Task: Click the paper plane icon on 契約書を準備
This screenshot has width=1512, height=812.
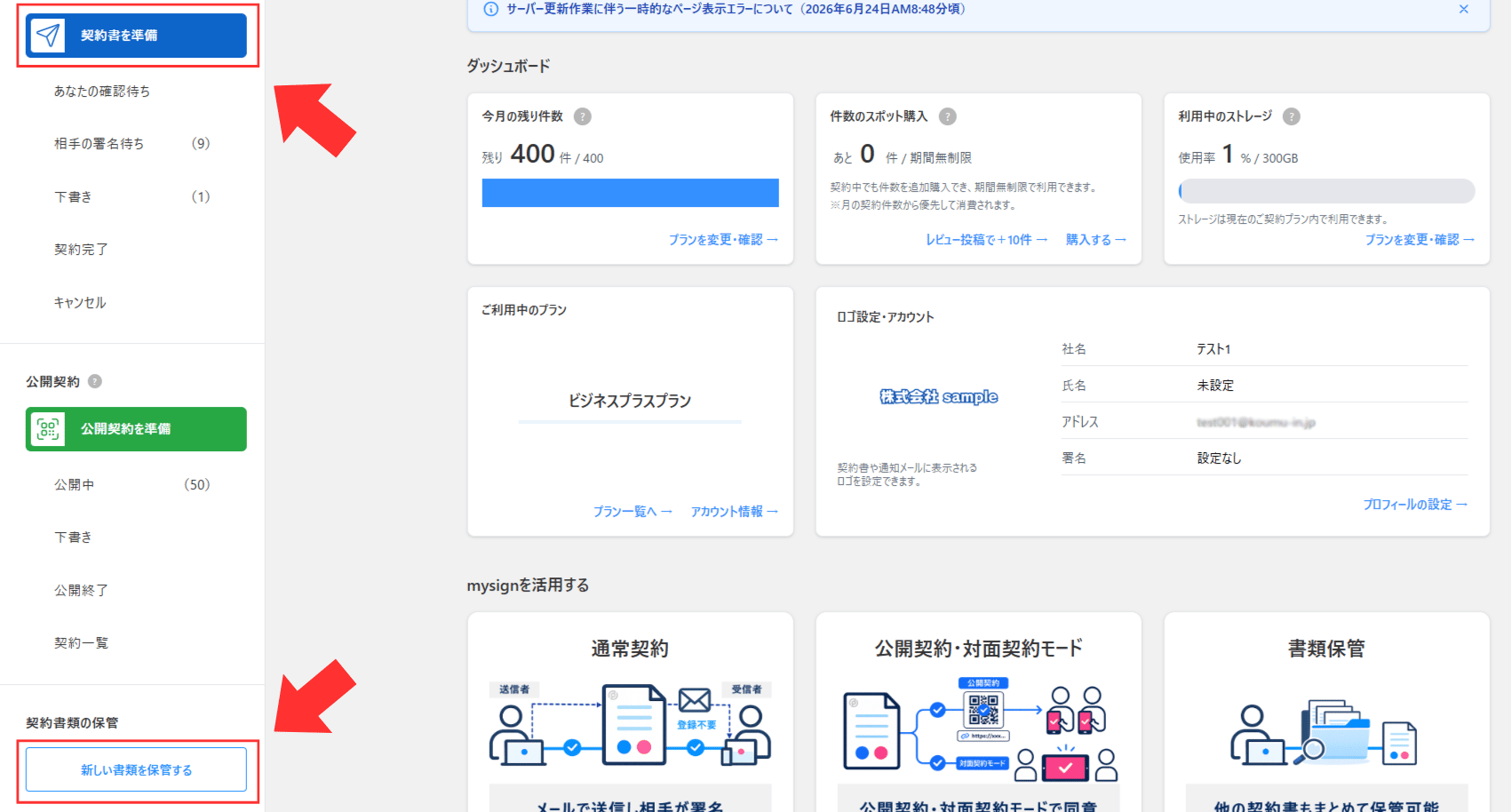Action: (x=48, y=36)
